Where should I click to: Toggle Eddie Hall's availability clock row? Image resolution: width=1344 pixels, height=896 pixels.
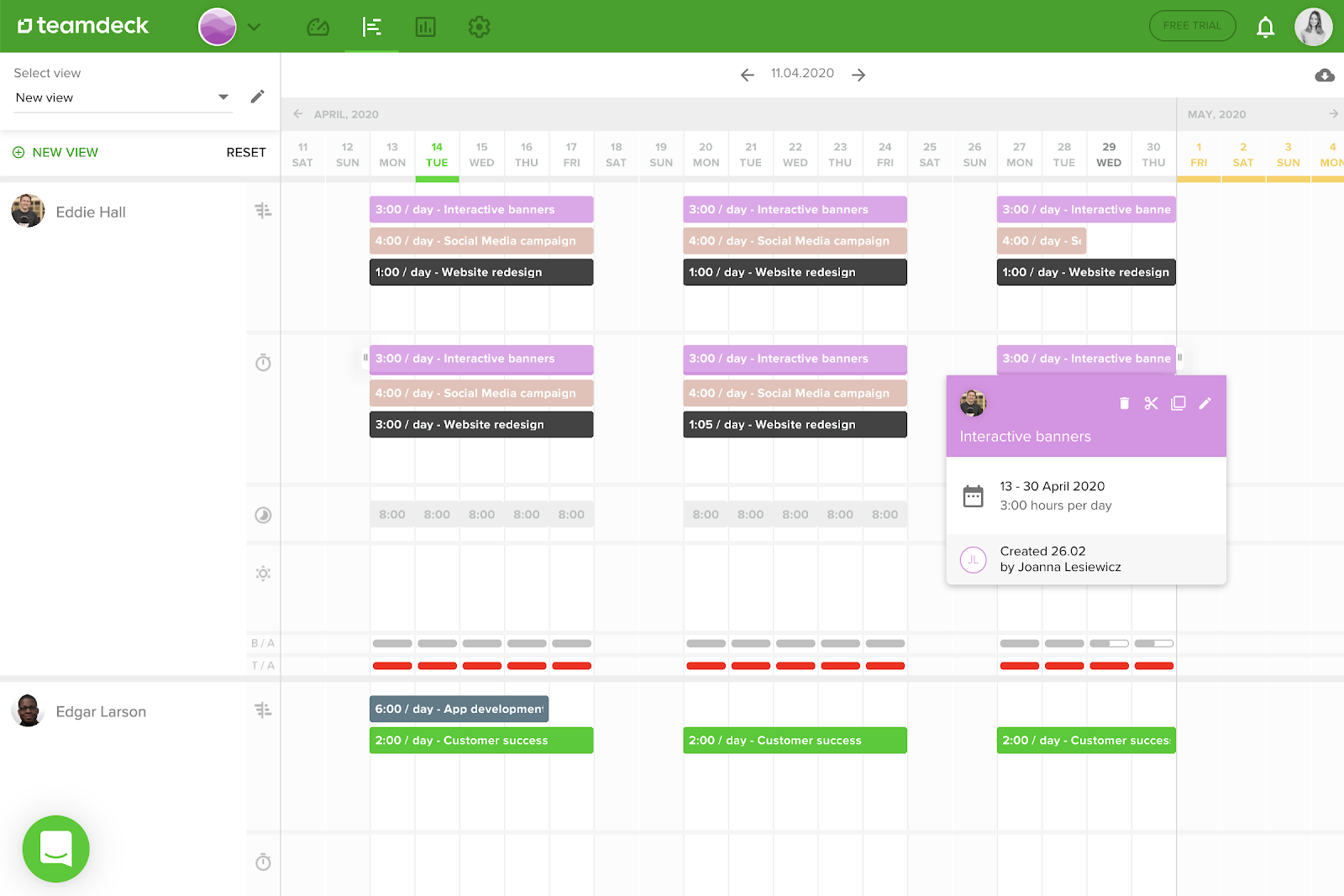pyautogui.click(x=263, y=515)
